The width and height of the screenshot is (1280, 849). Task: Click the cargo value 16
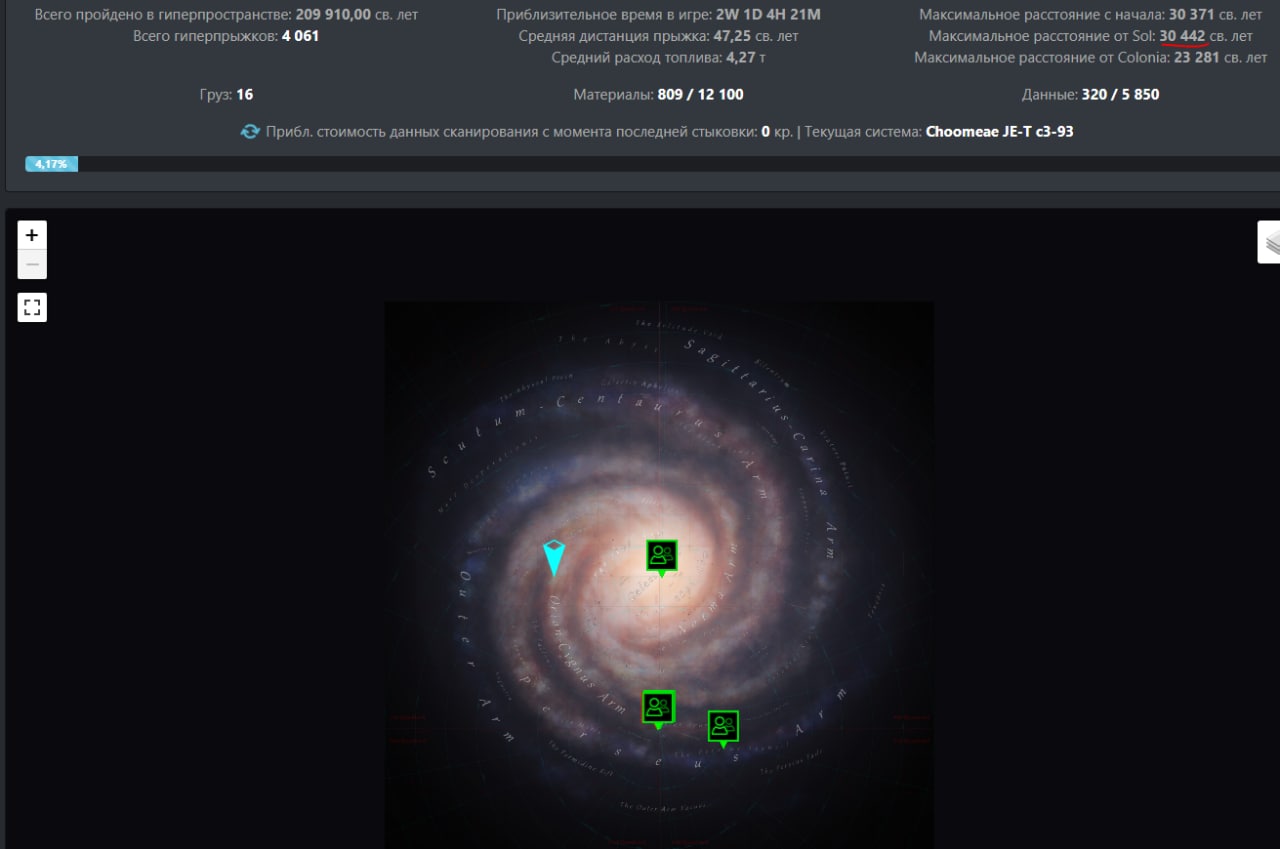(245, 94)
